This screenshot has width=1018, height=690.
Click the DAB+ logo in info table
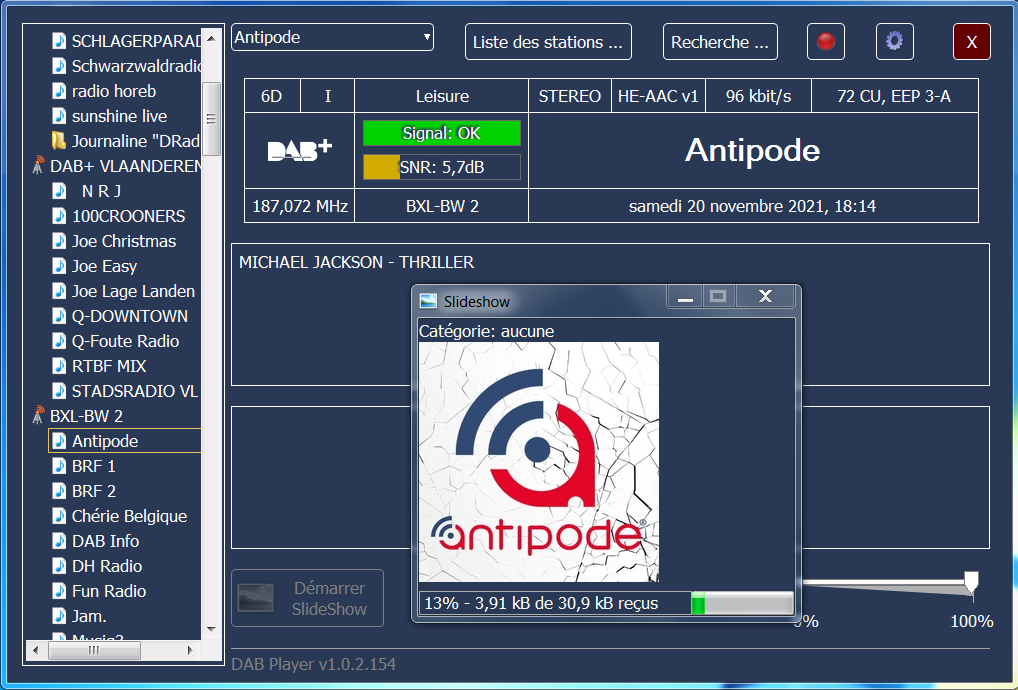coord(299,150)
